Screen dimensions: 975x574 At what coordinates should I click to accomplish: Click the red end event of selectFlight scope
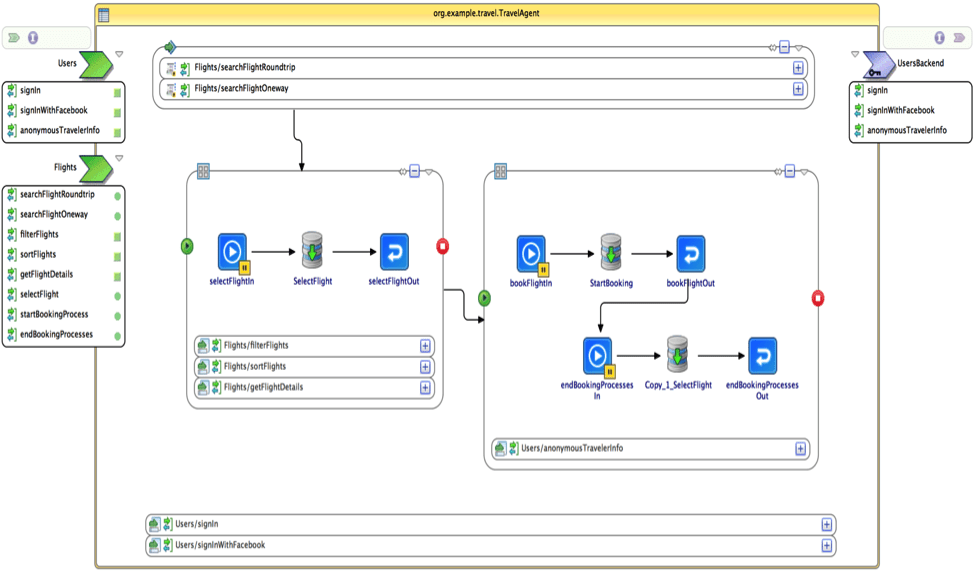click(442, 246)
